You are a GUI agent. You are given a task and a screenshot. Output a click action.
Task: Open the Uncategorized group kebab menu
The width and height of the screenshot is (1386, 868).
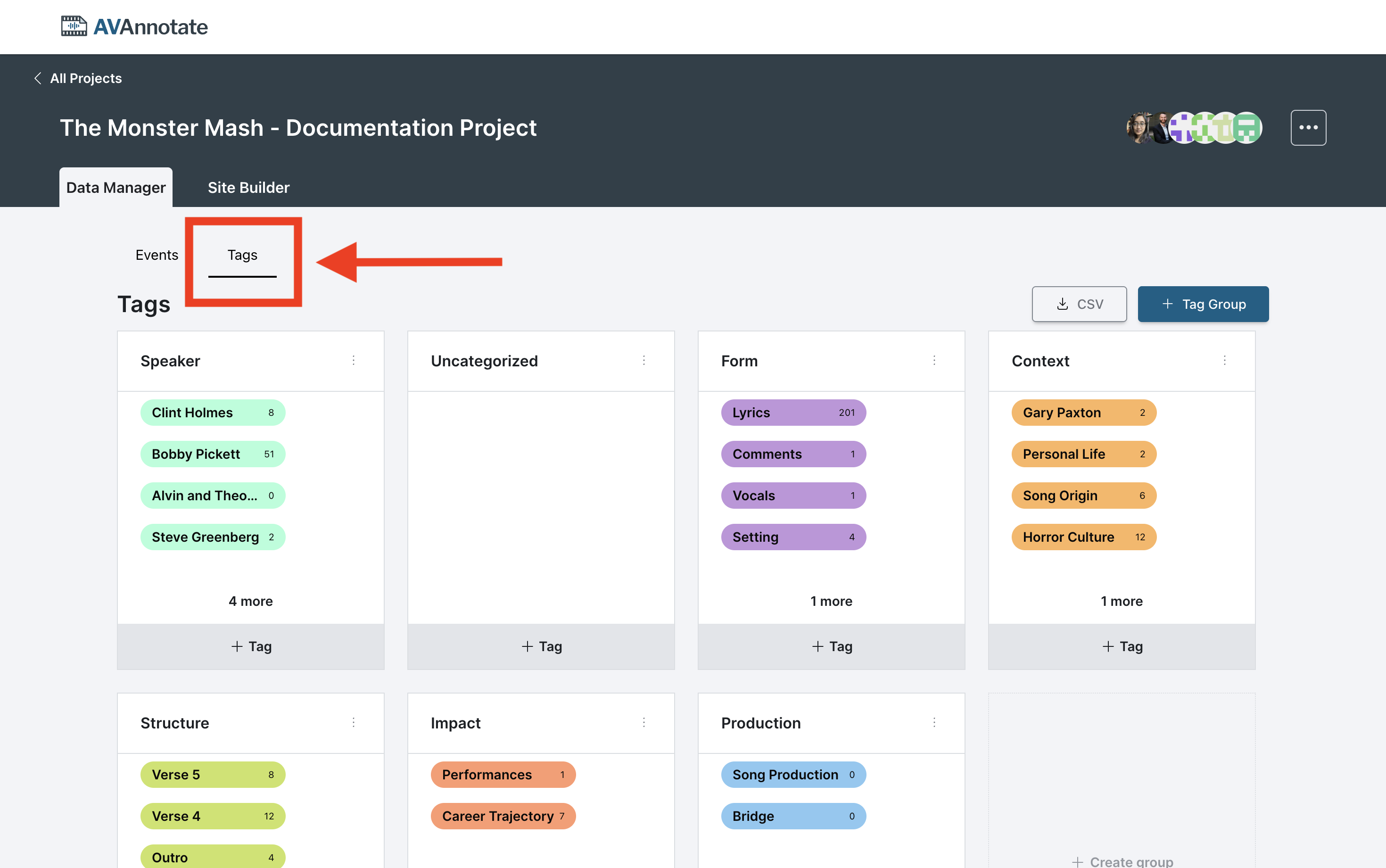pyautogui.click(x=644, y=360)
